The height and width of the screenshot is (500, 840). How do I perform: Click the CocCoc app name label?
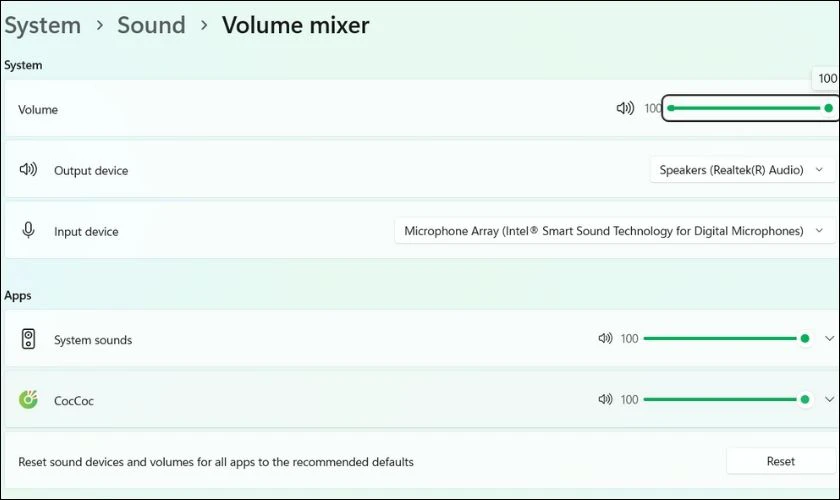pyautogui.click(x=74, y=401)
